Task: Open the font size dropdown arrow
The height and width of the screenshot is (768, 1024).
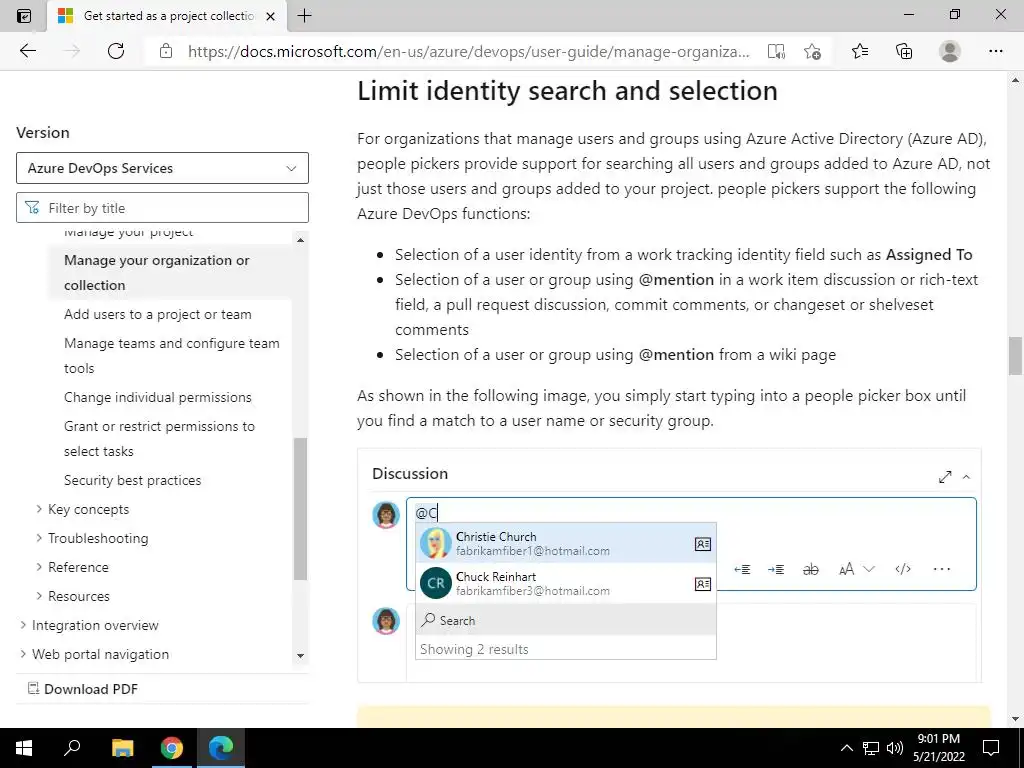Action: tap(869, 569)
